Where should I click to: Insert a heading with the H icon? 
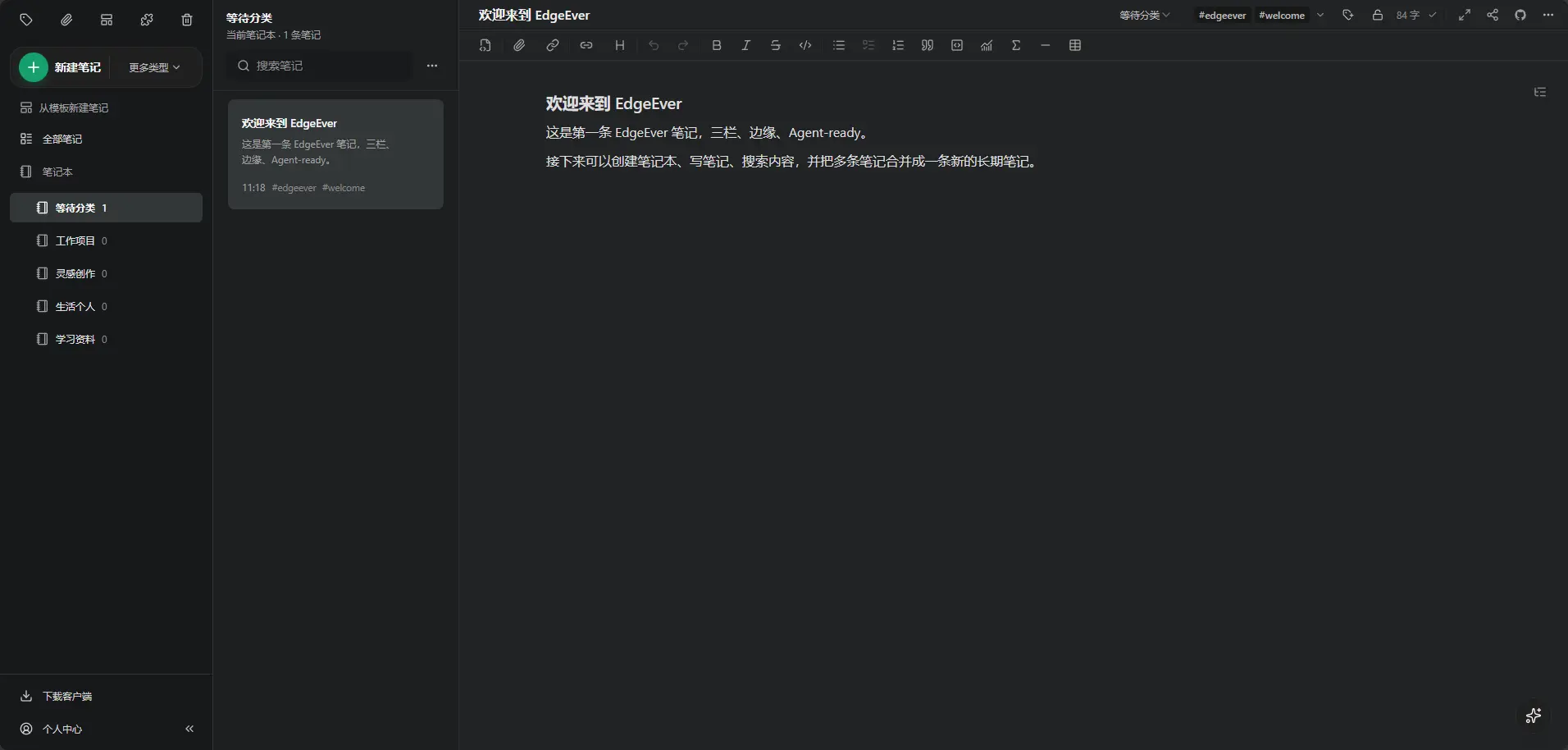(620, 45)
